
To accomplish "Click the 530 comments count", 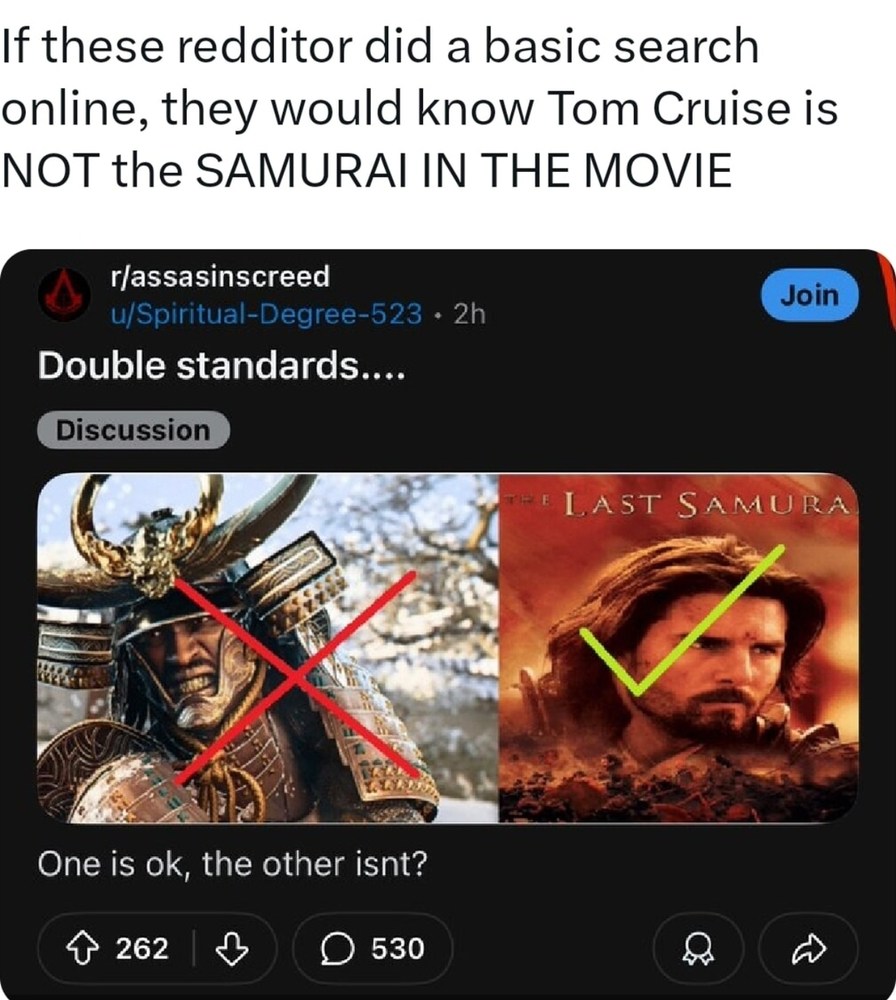I will (x=398, y=948).
